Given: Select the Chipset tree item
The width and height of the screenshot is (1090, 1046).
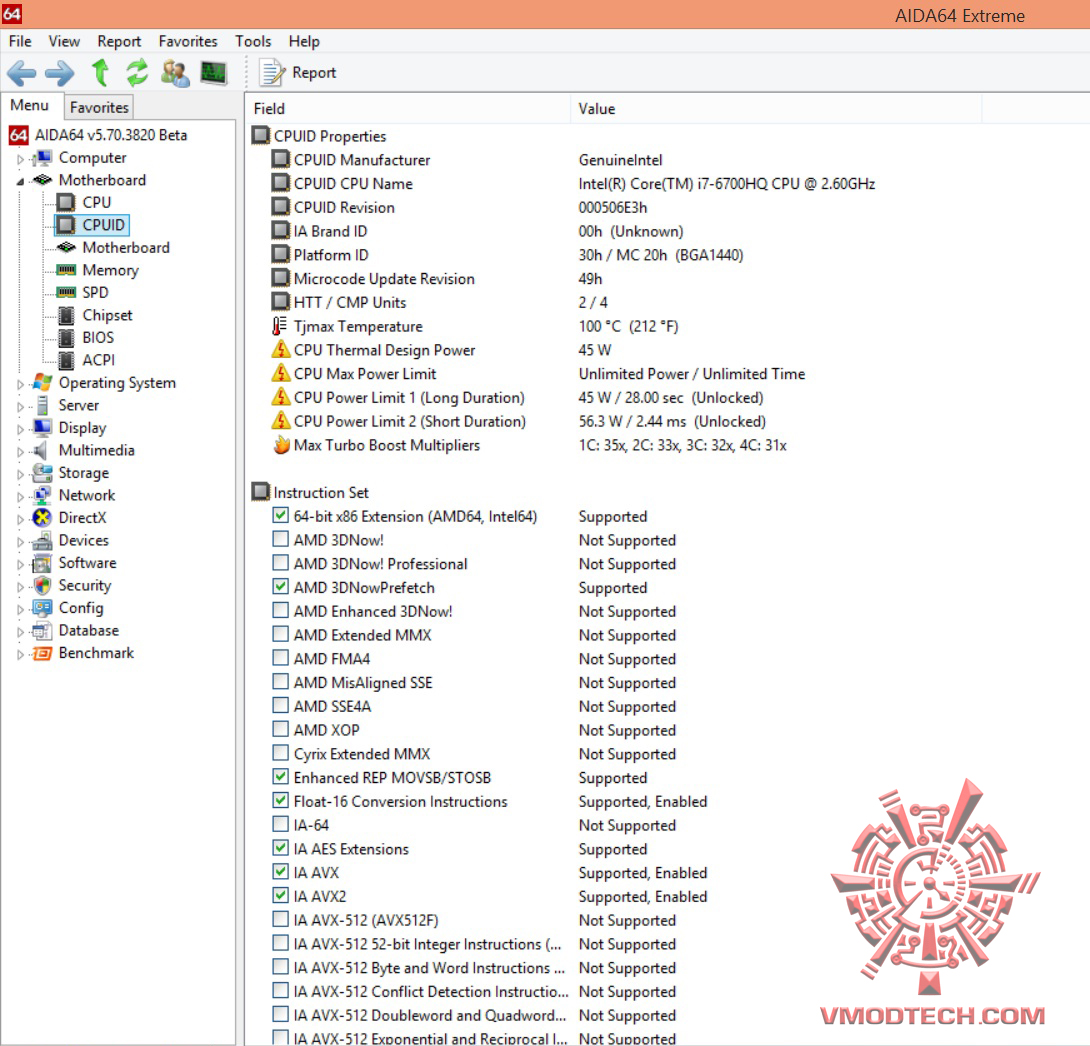Looking at the screenshot, I should coord(107,315).
